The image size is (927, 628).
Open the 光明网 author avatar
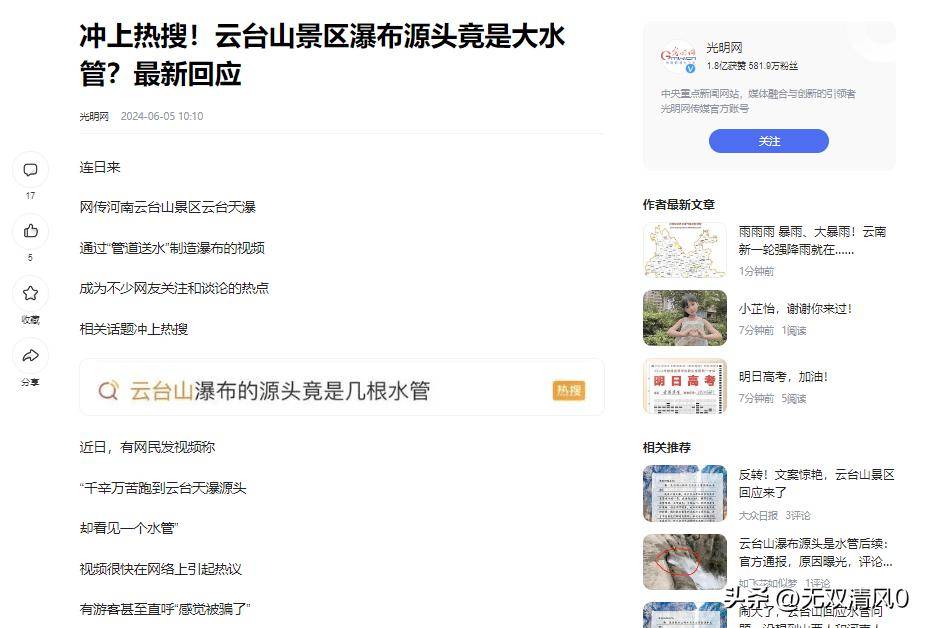click(x=678, y=56)
